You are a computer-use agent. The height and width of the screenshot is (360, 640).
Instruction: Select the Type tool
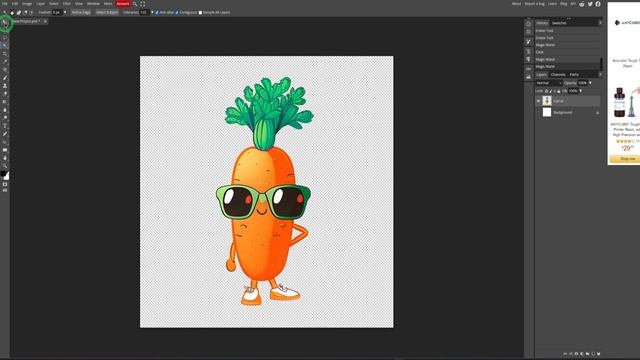[x=5, y=126]
